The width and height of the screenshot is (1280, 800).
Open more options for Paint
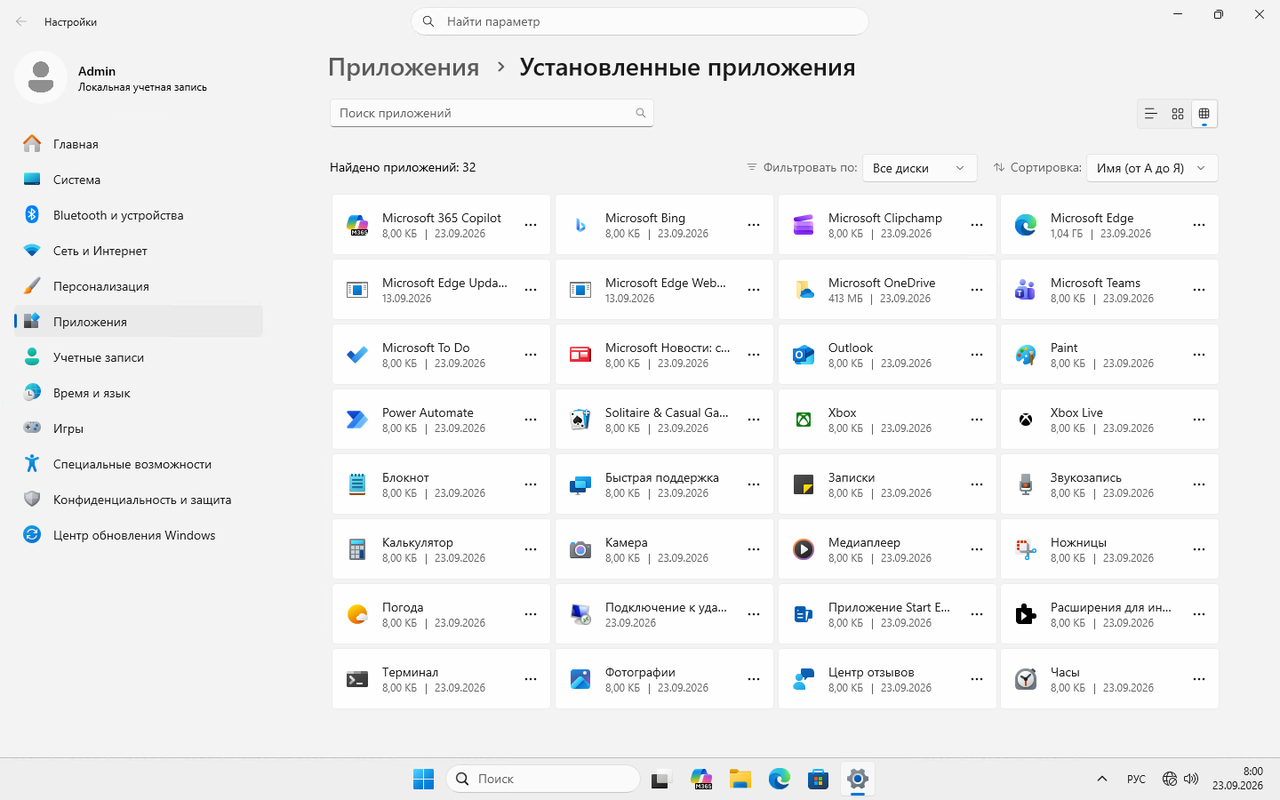(1199, 355)
